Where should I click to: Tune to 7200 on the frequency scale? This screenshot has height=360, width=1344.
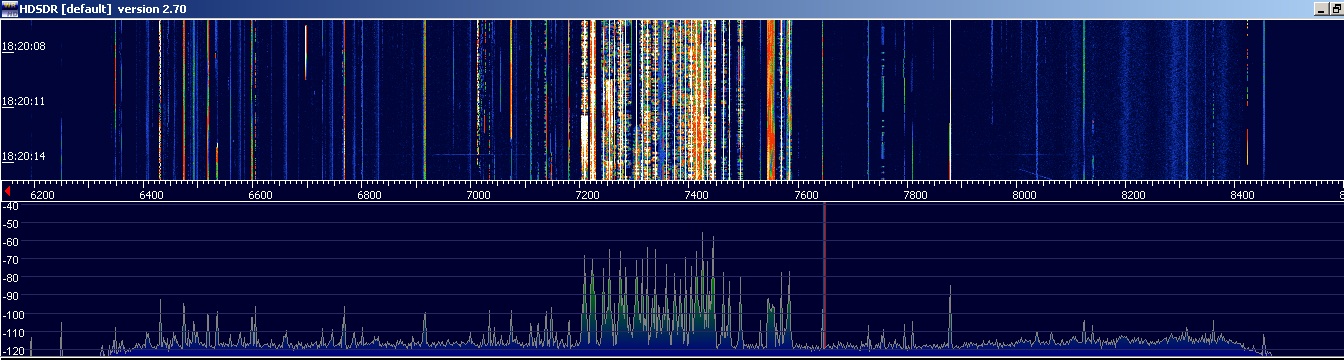tap(587, 195)
